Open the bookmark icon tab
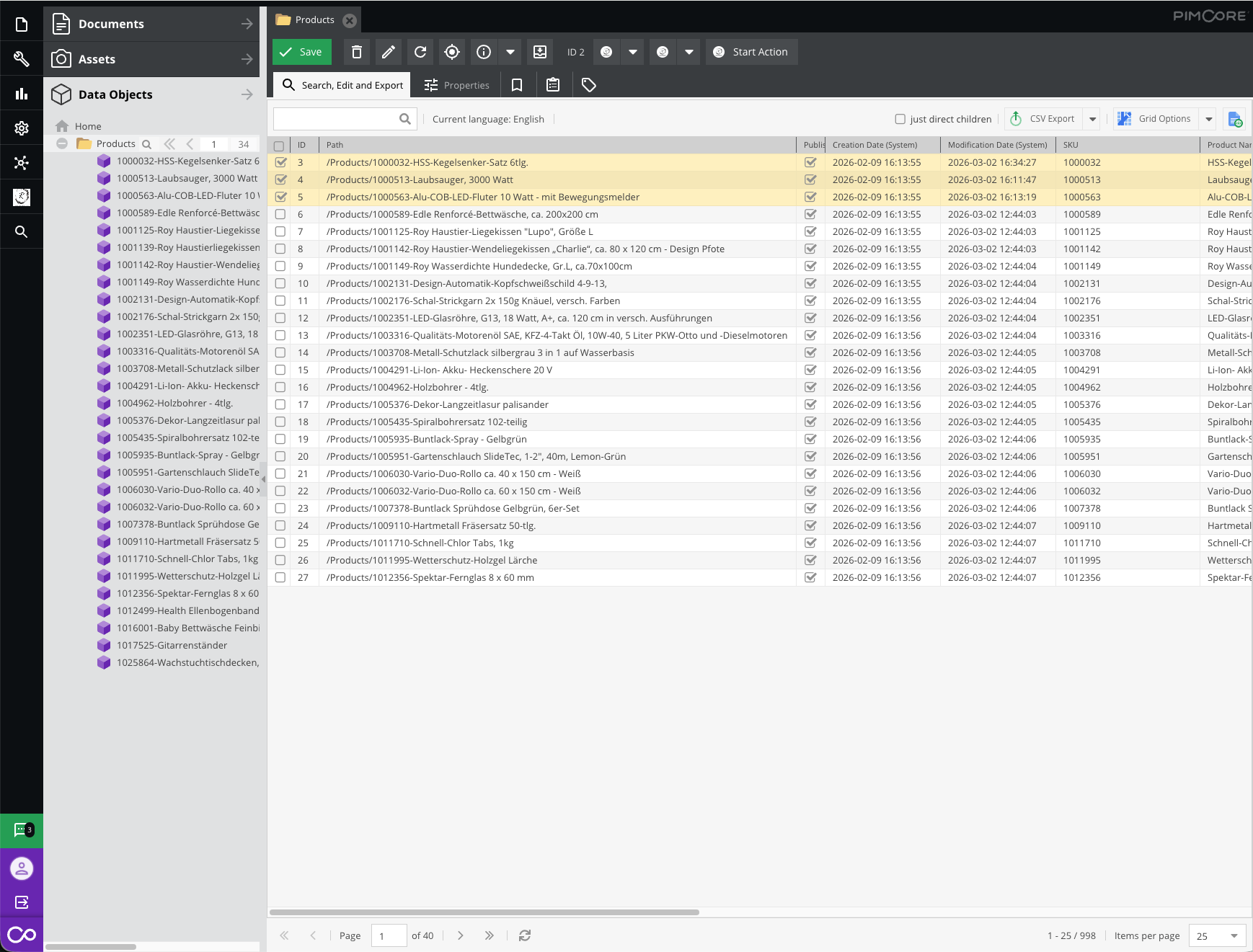Viewport: 1253px width, 952px height. pyautogui.click(x=517, y=85)
